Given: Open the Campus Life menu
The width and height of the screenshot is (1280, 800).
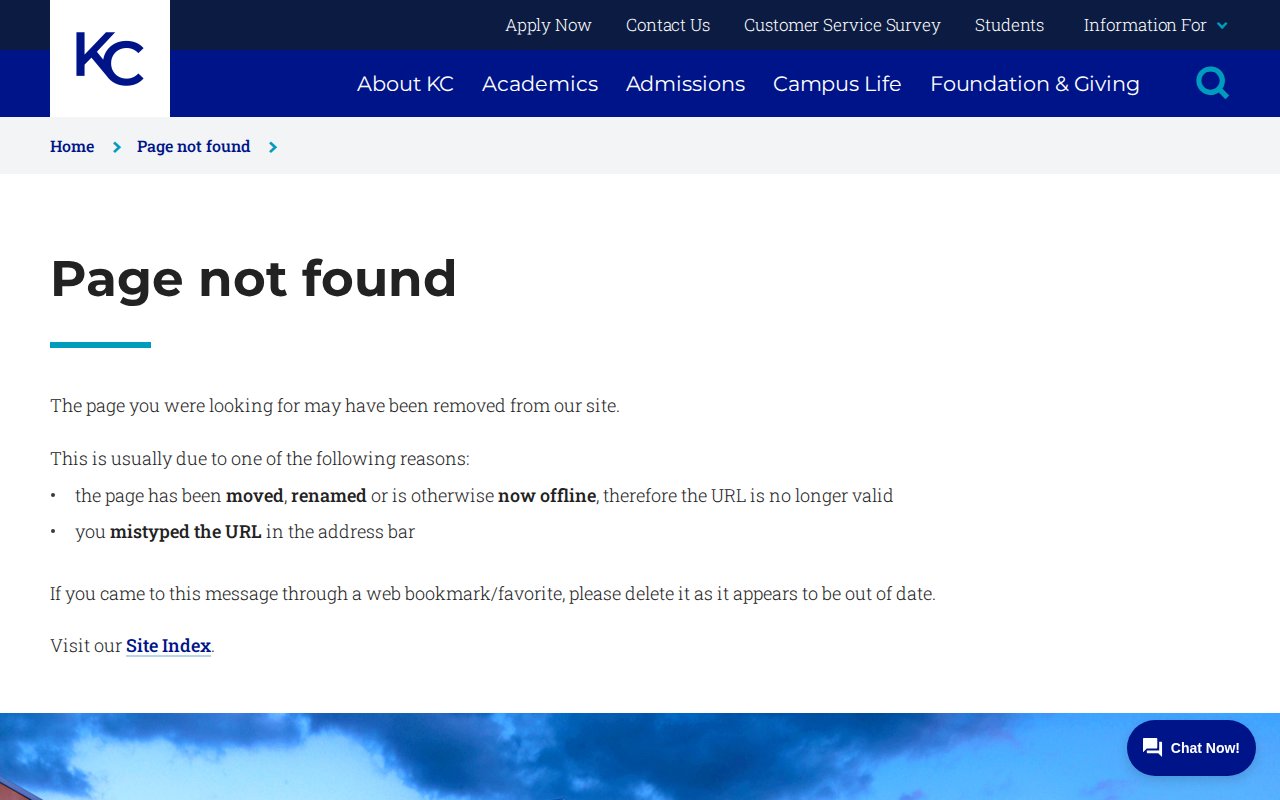Looking at the screenshot, I should (x=837, y=84).
